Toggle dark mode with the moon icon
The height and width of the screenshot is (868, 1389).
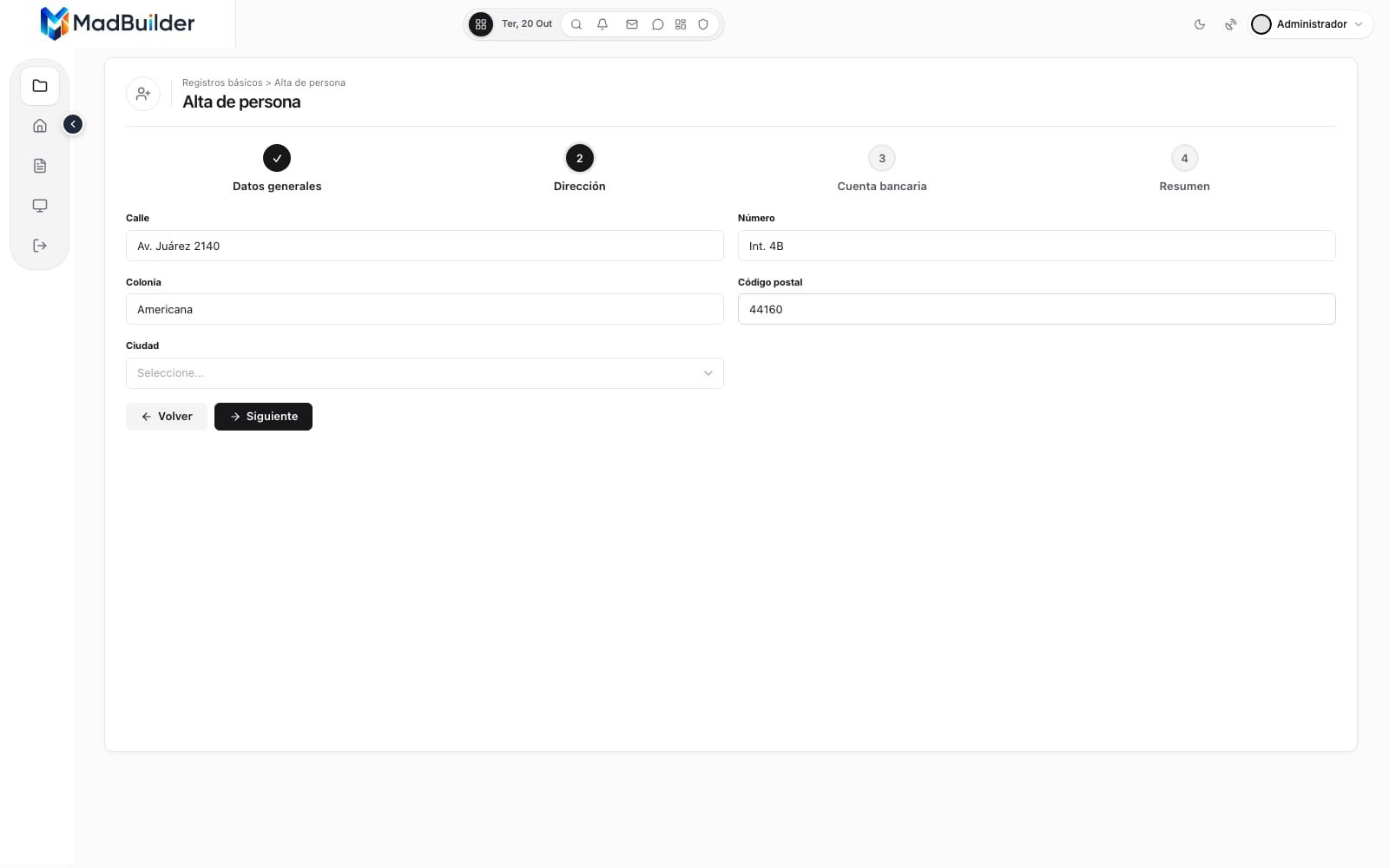point(1200,24)
